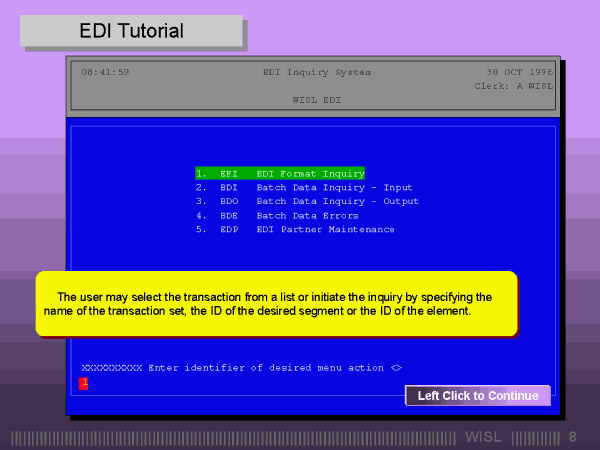Click the EDI Inquiry System header title
600x450 pixels.
click(316, 72)
